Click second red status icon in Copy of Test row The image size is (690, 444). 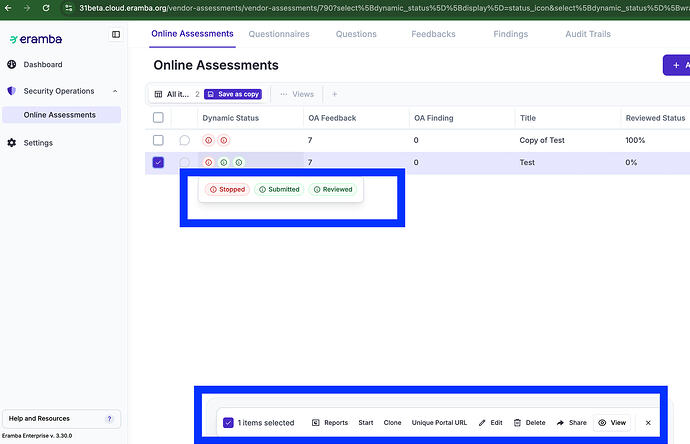click(224, 140)
